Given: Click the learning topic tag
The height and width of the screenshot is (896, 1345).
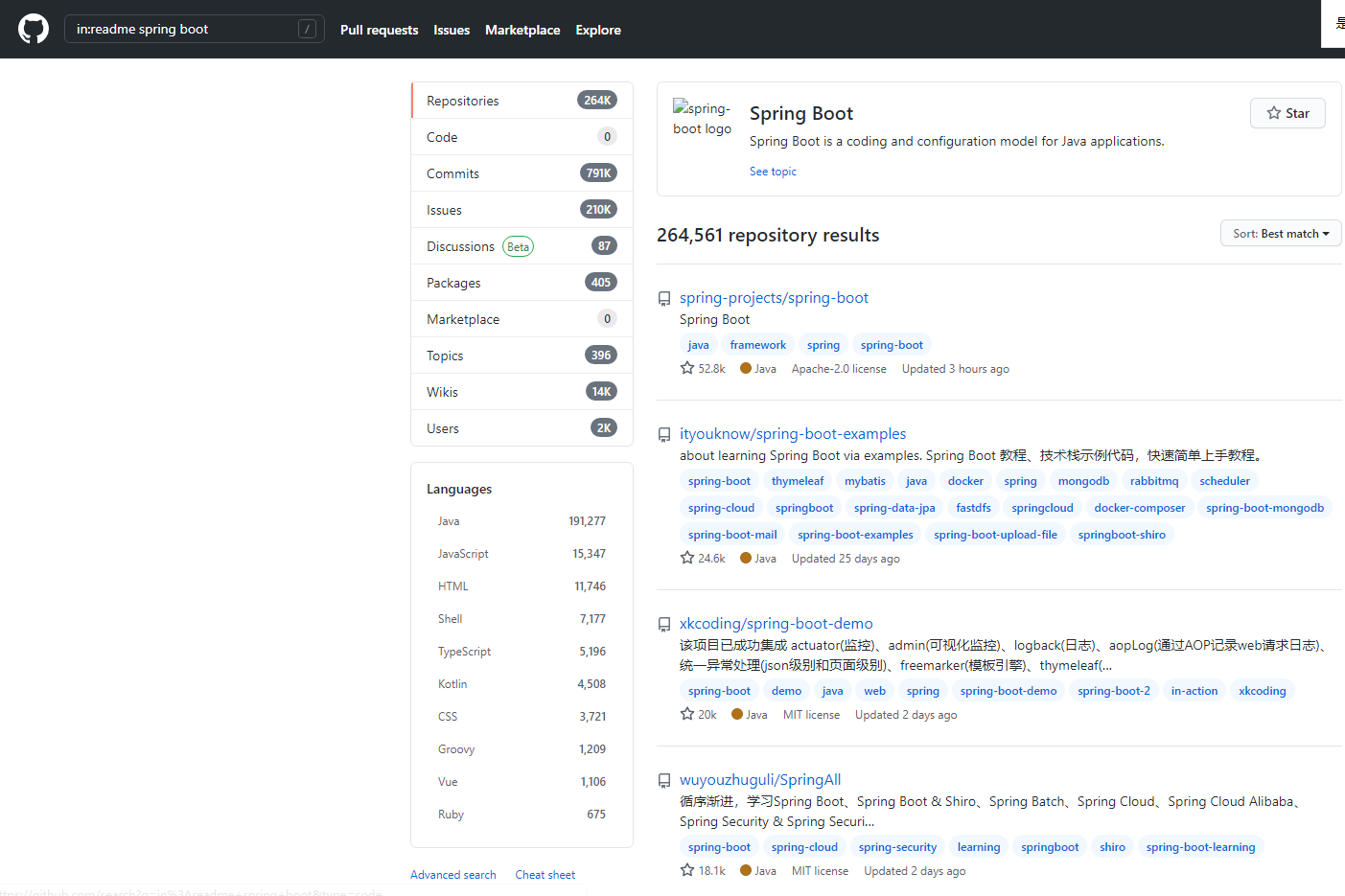Looking at the screenshot, I should click(978, 847).
